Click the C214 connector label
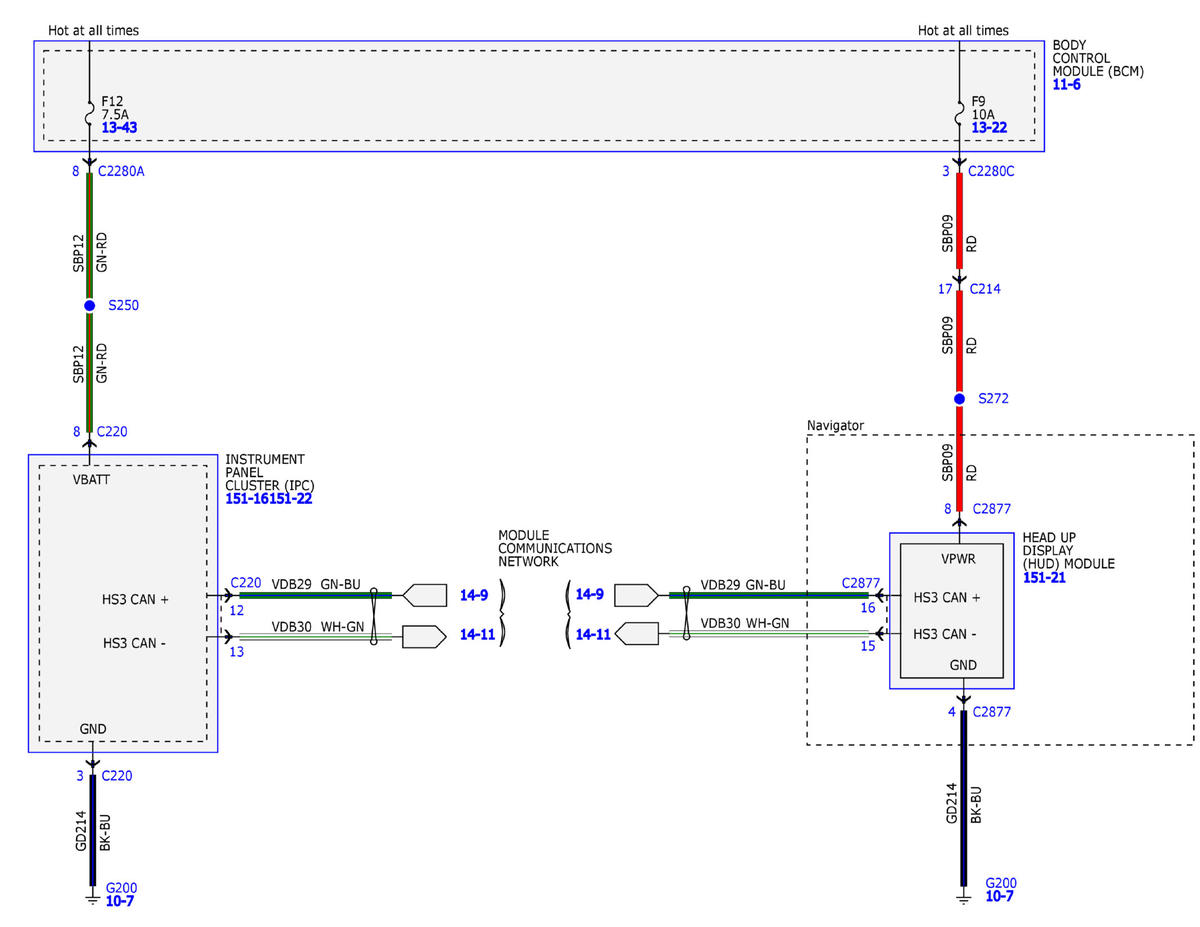 tap(985, 289)
